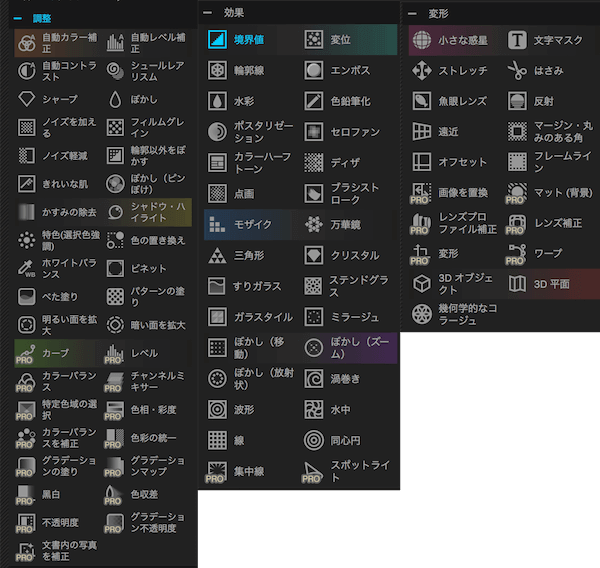Collapse the 変形 section header

413,14
